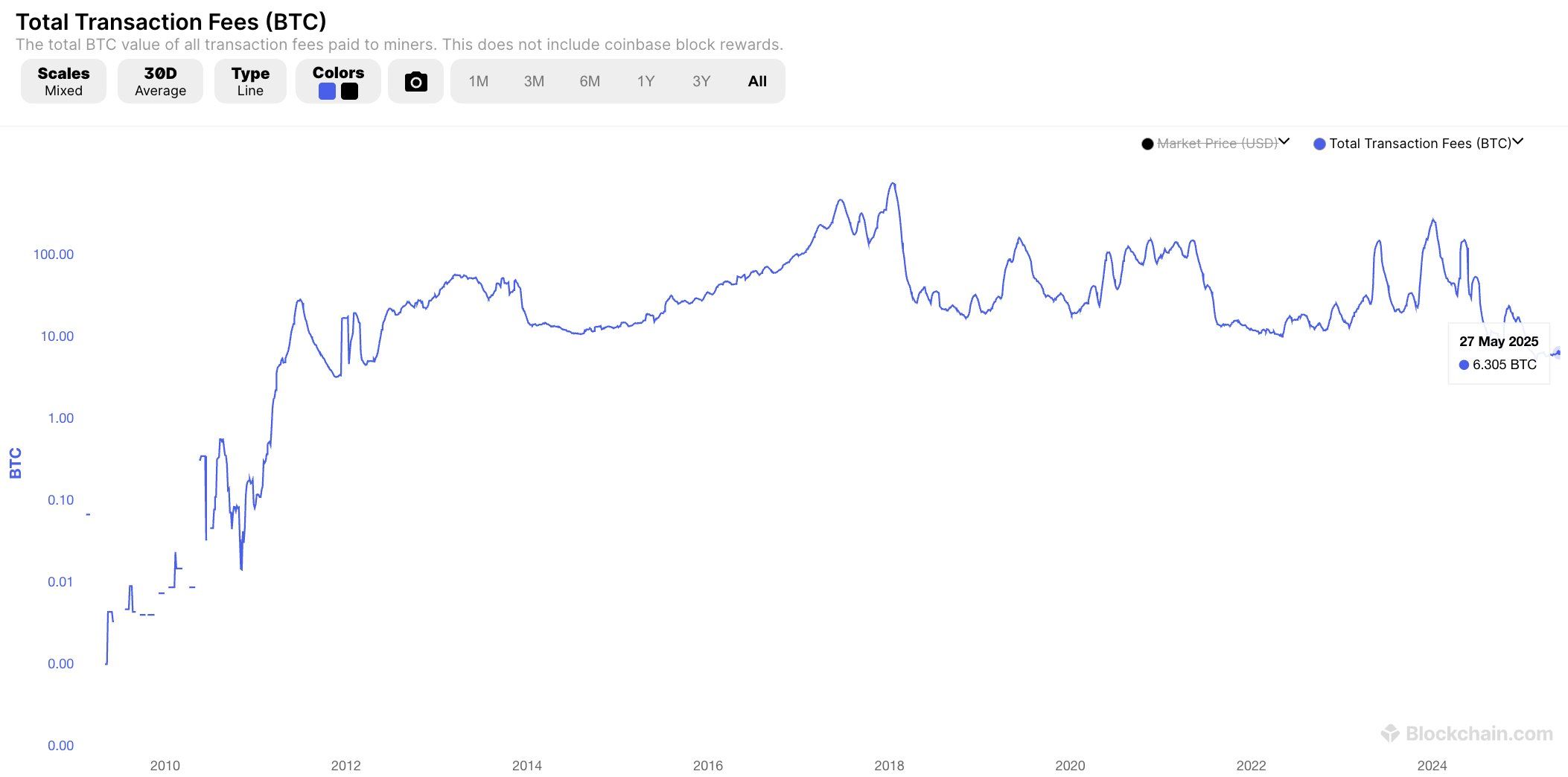Select the blue color swatch
The width and height of the screenshot is (1568, 777).
[325, 91]
